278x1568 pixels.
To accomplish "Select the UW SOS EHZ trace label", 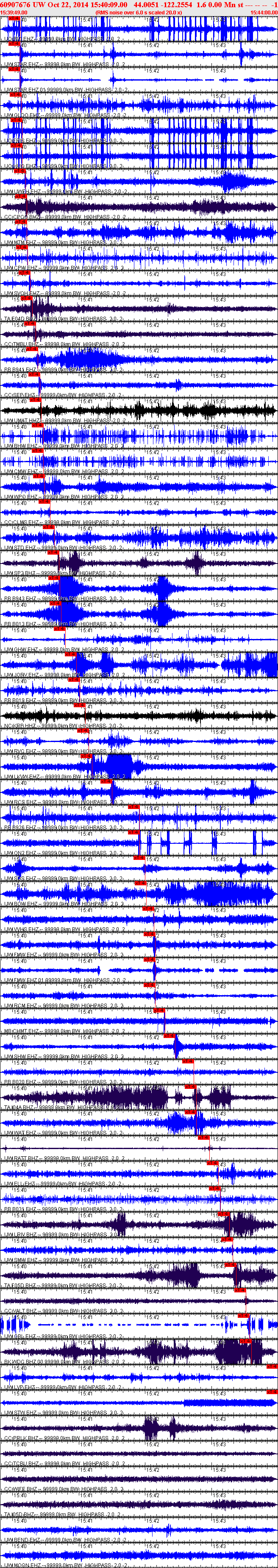I will (x=63, y=878).
